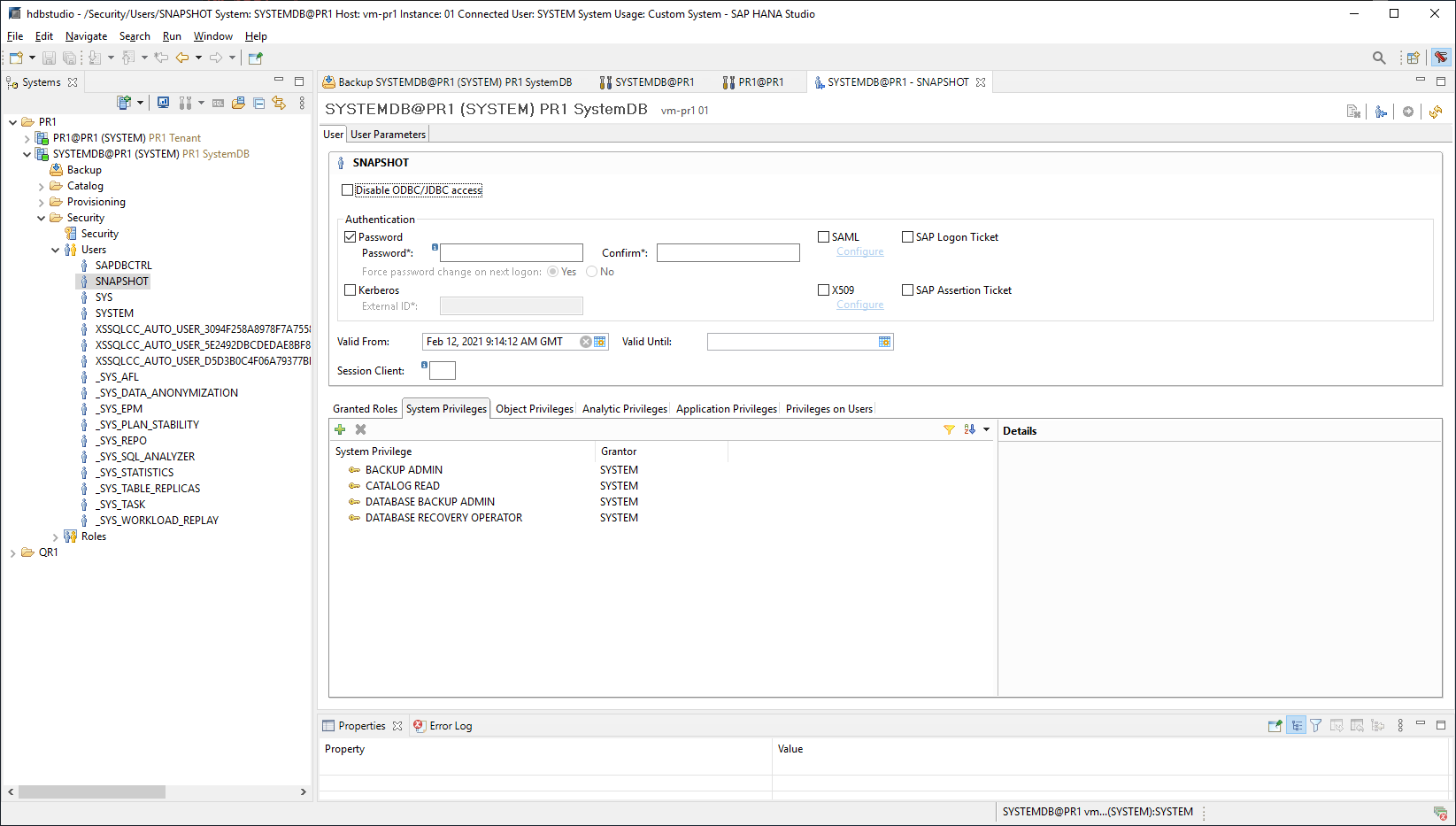Click the Add System icon in Systems panel
Image resolution: width=1456 pixels, height=826 pixels.
click(124, 103)
